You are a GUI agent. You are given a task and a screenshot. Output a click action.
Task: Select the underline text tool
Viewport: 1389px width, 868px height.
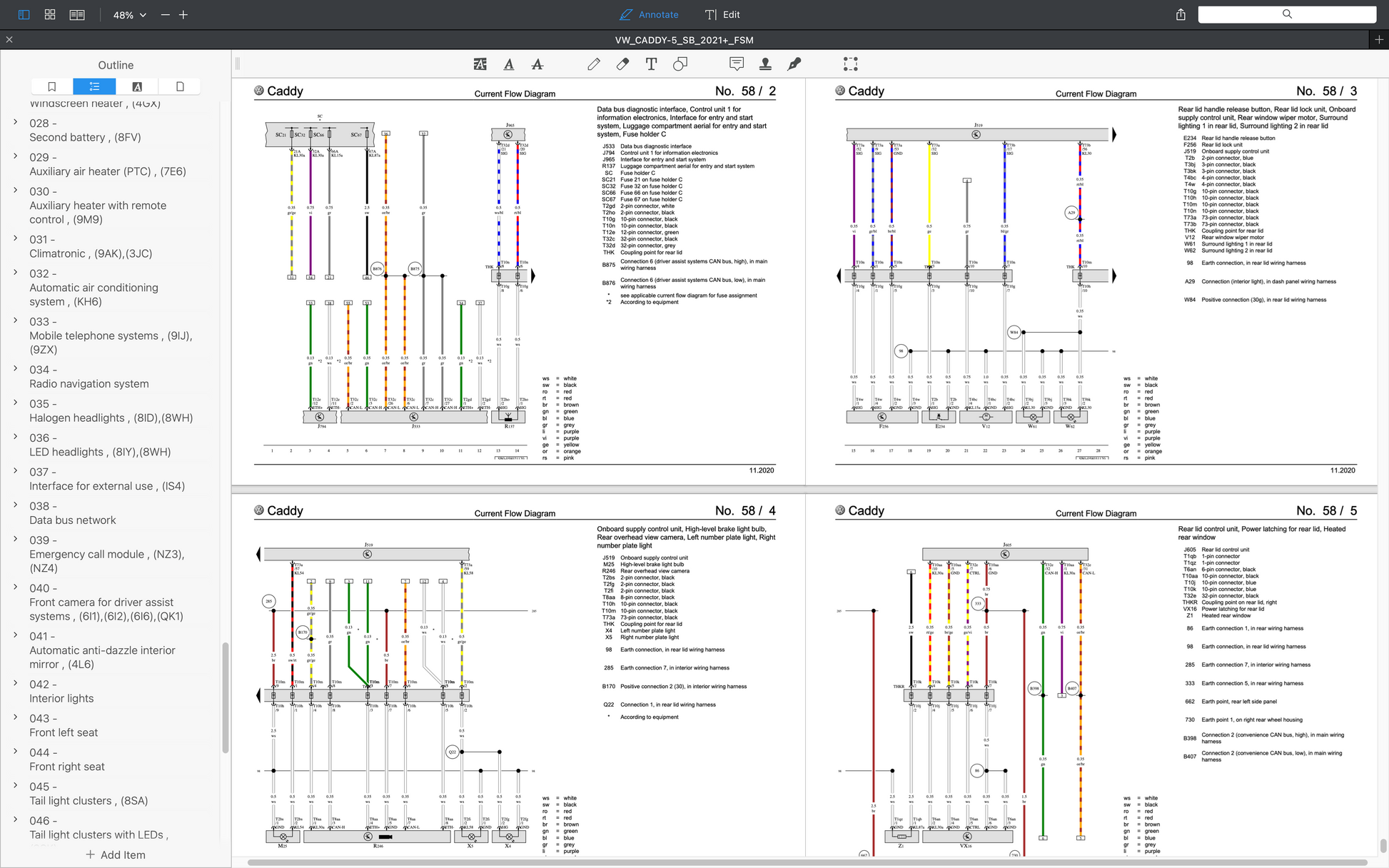point(509,64)
